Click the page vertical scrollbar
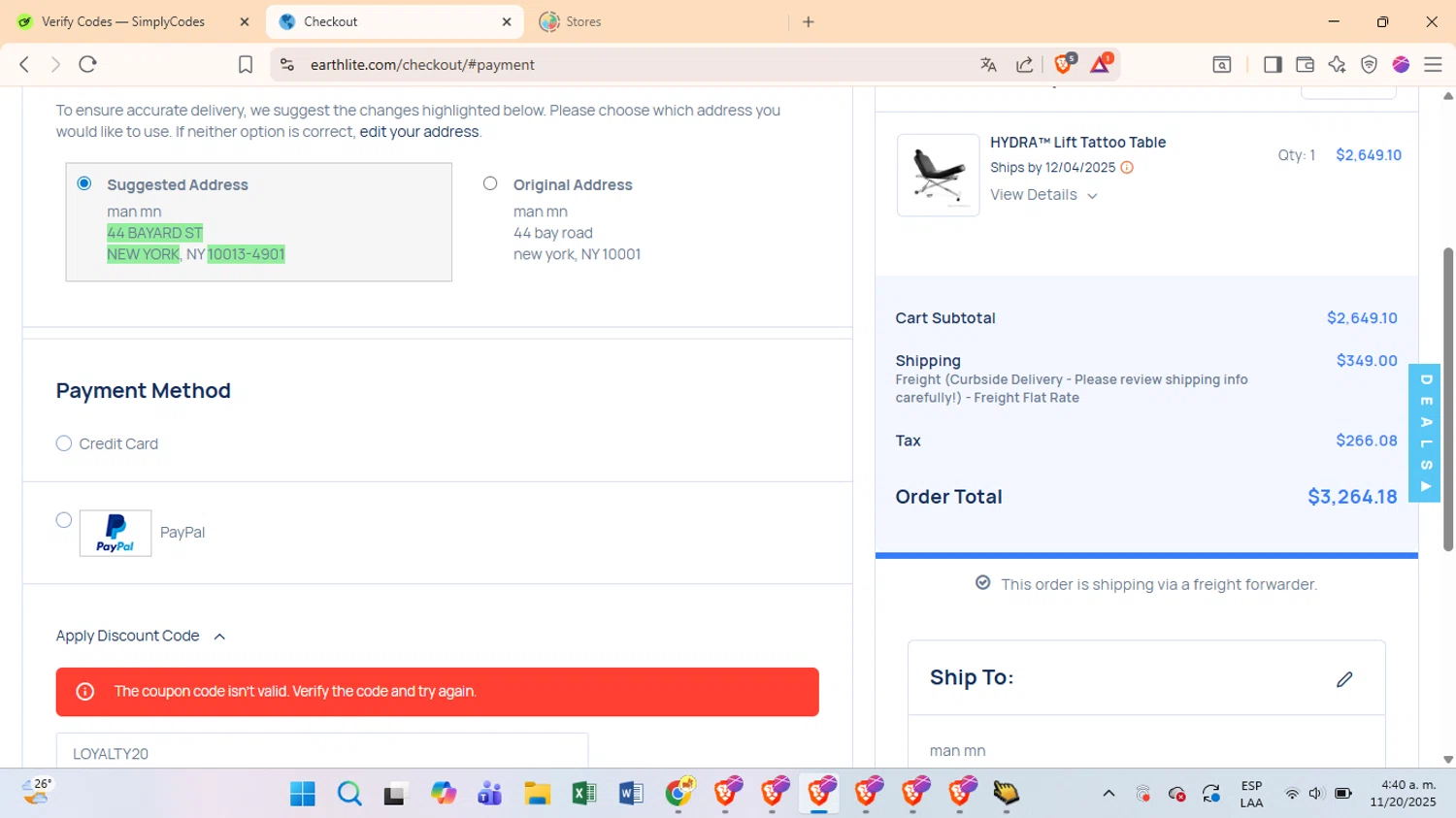The width and height of the screenshot is (1456, 818). (1448, 399)
